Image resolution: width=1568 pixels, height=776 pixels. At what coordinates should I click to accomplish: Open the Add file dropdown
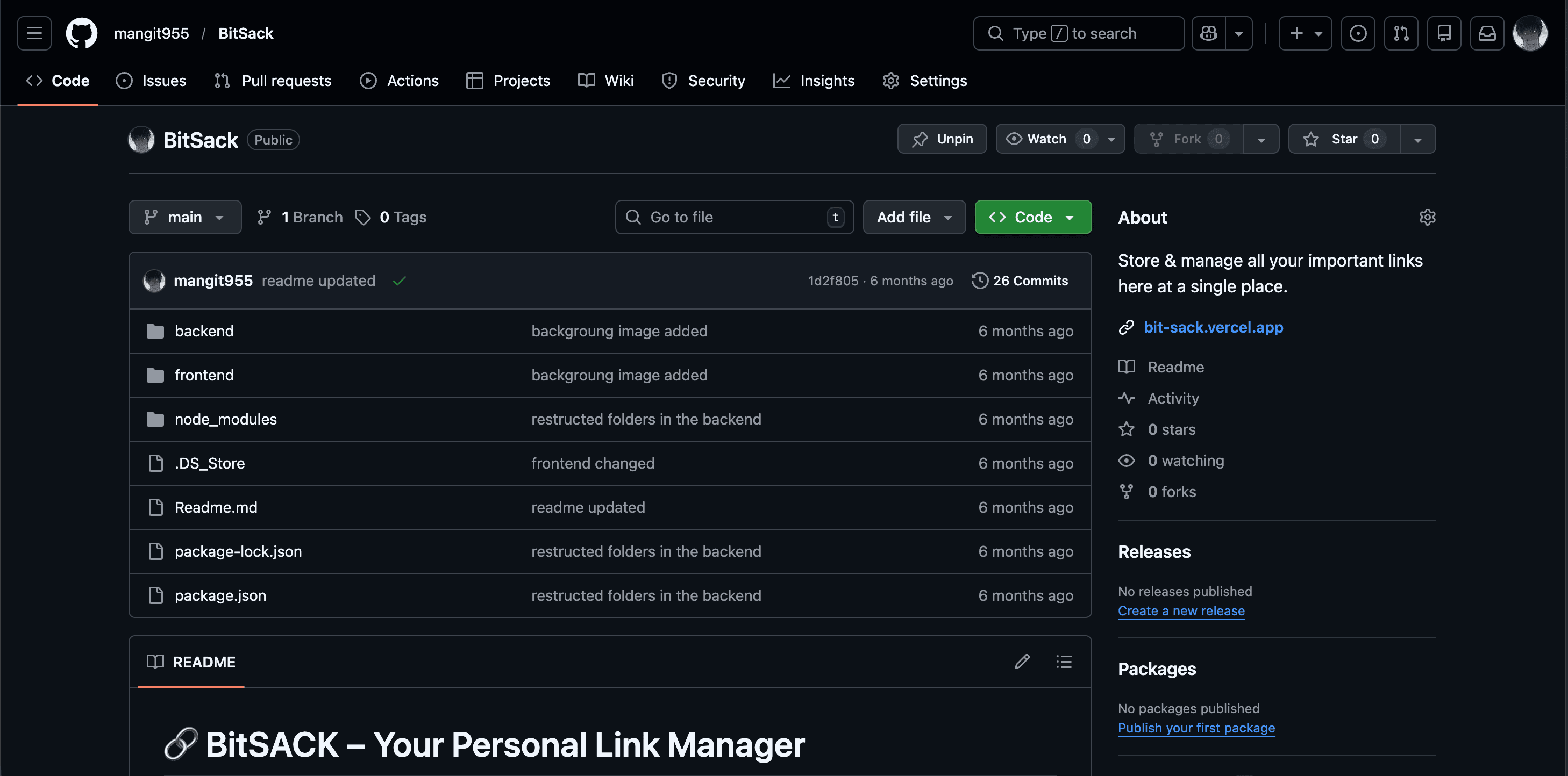pyautogui.click(x=914, y=217)
